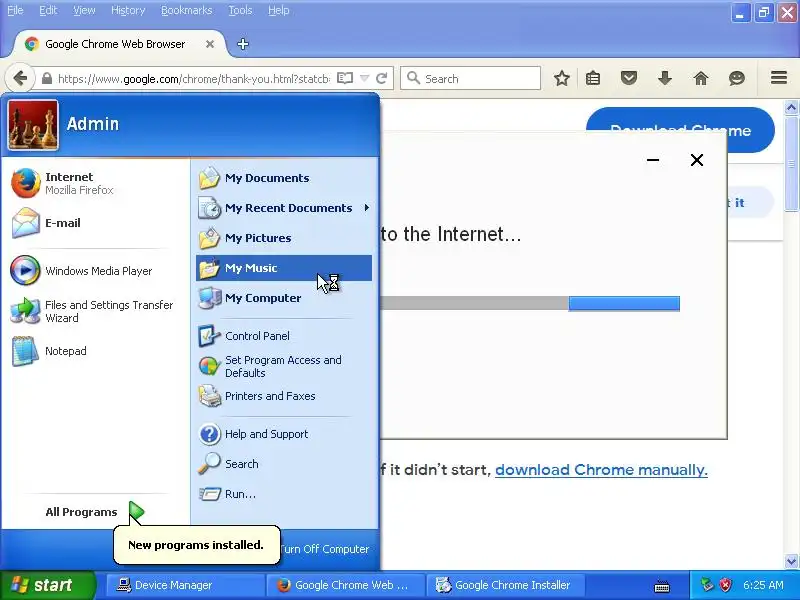Click the installer progress bar

click(x=530, y=303)
